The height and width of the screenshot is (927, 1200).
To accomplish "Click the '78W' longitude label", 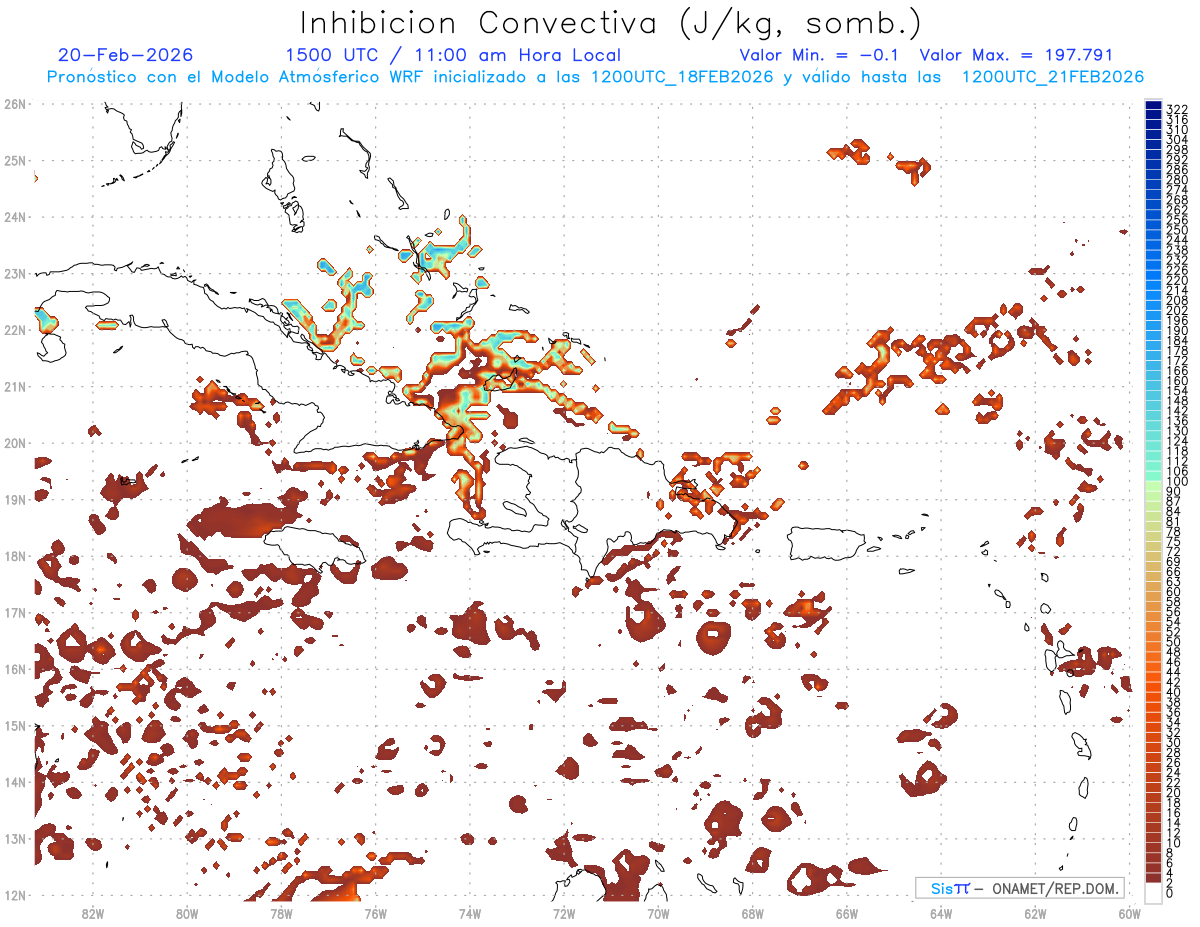I will (x=281, y=912).
